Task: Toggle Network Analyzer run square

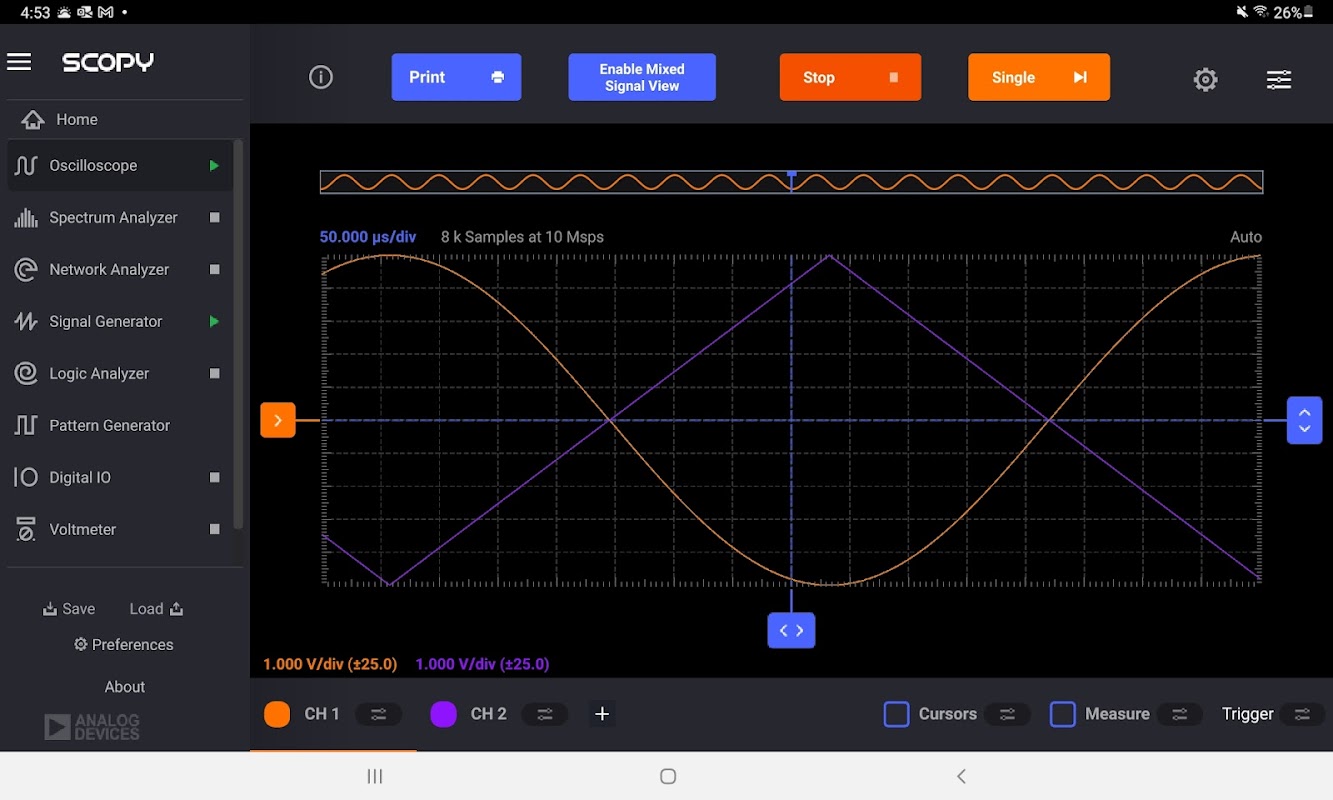Action: pyautogui.click(x=214, y=270)
